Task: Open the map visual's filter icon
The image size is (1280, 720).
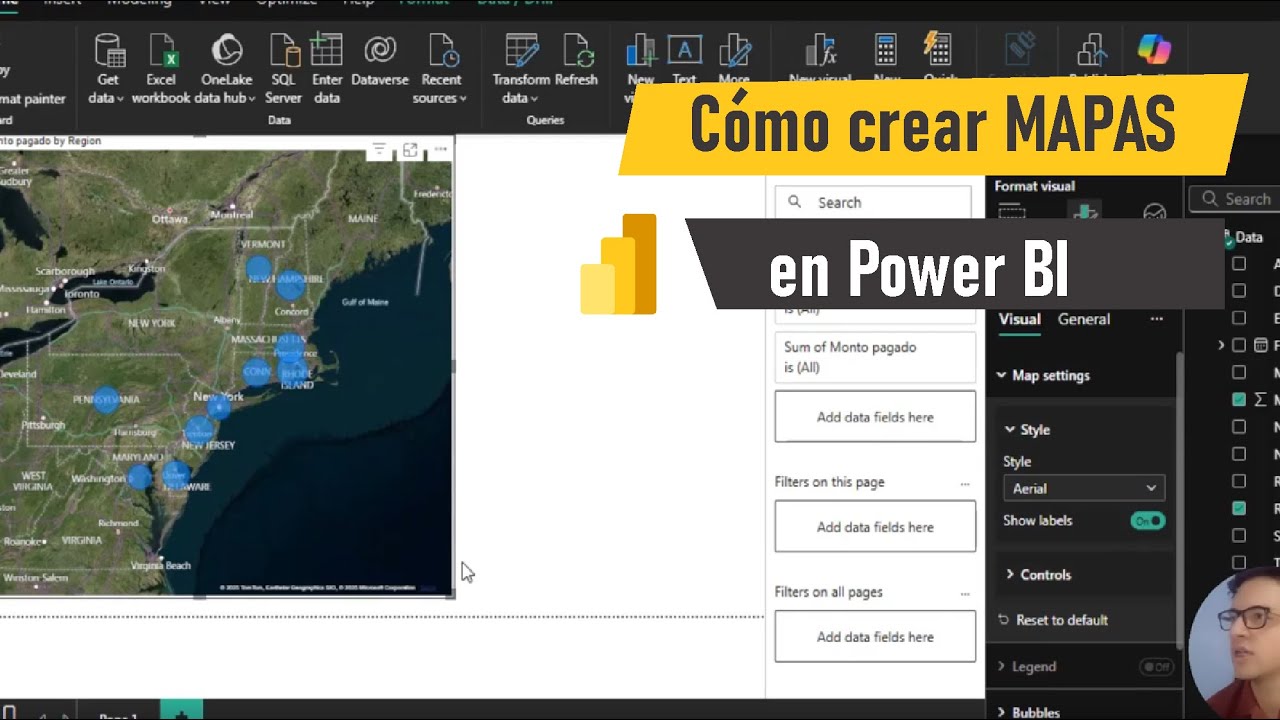Action: (x=379, y=150)
